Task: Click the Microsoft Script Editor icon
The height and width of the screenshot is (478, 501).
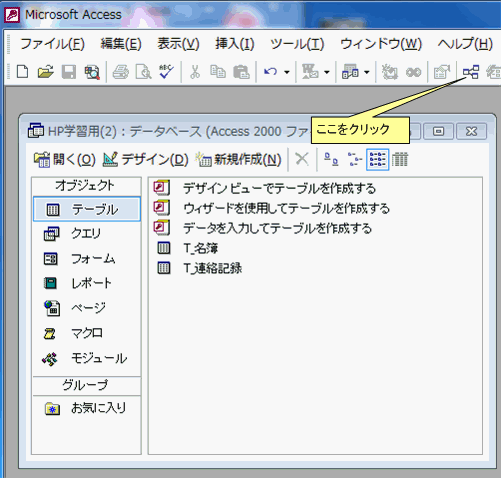Action: coord(413,72)
